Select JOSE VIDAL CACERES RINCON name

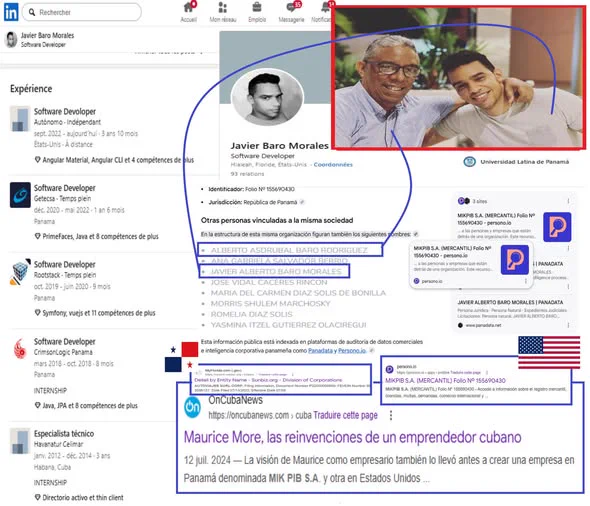[x=269, y=282]
